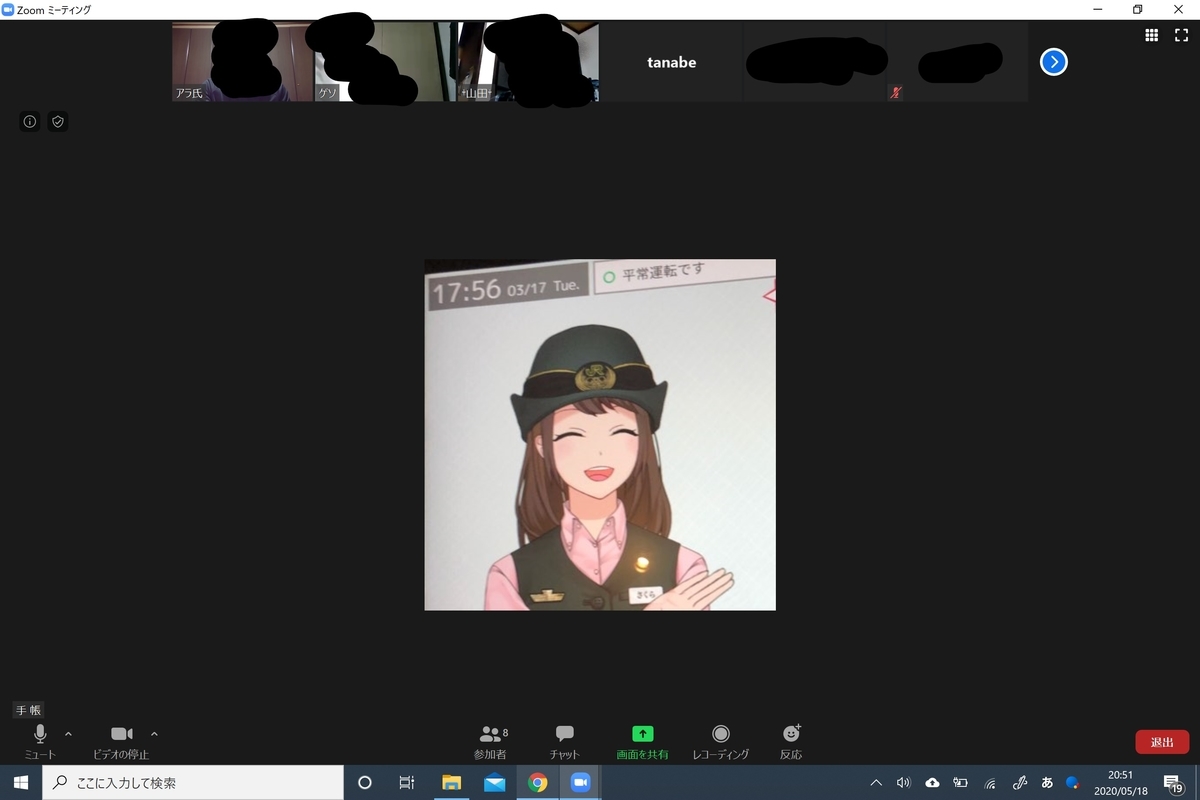
Task: Open the Wi-Fi network icon
Action: coord(989,783)
